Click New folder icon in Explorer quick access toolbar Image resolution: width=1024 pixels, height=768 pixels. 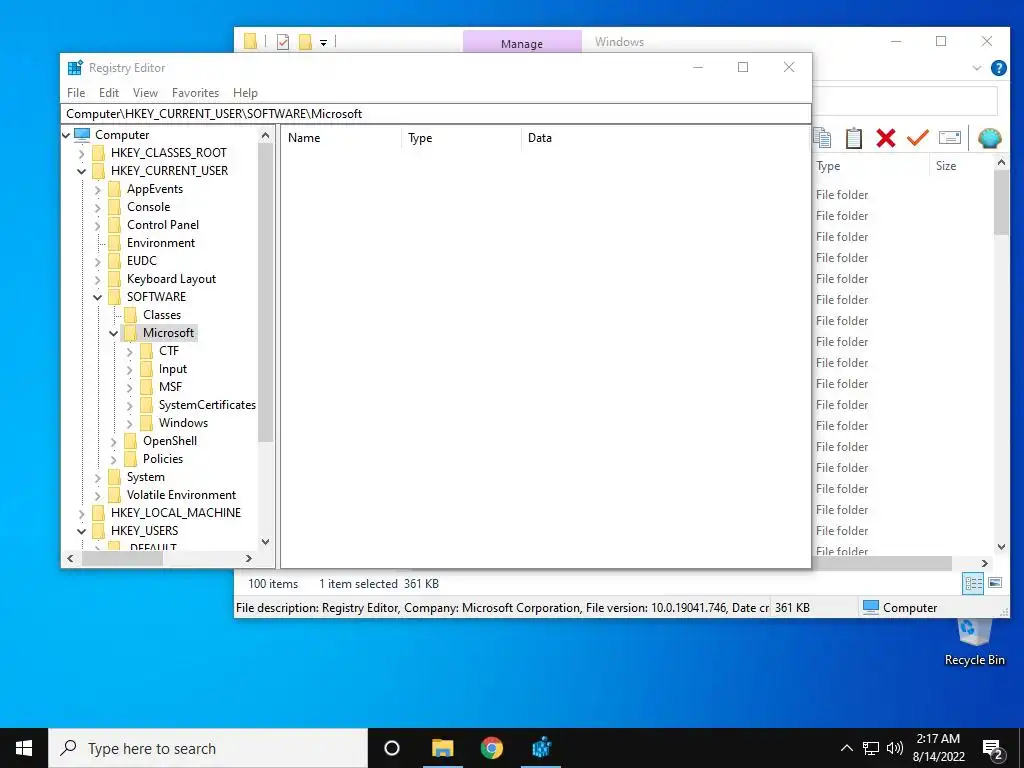click(x=305, y=42)
